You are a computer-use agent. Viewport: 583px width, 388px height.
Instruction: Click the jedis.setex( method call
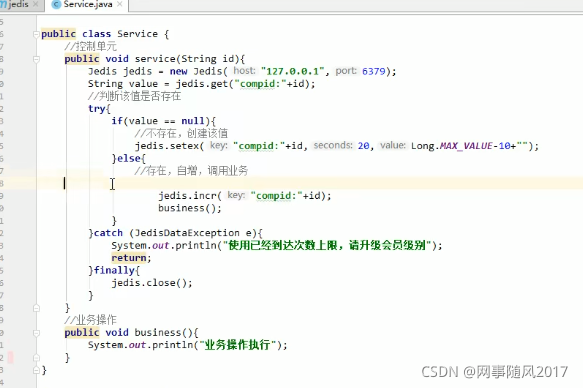pyautogui.click(x=170, y=146)
